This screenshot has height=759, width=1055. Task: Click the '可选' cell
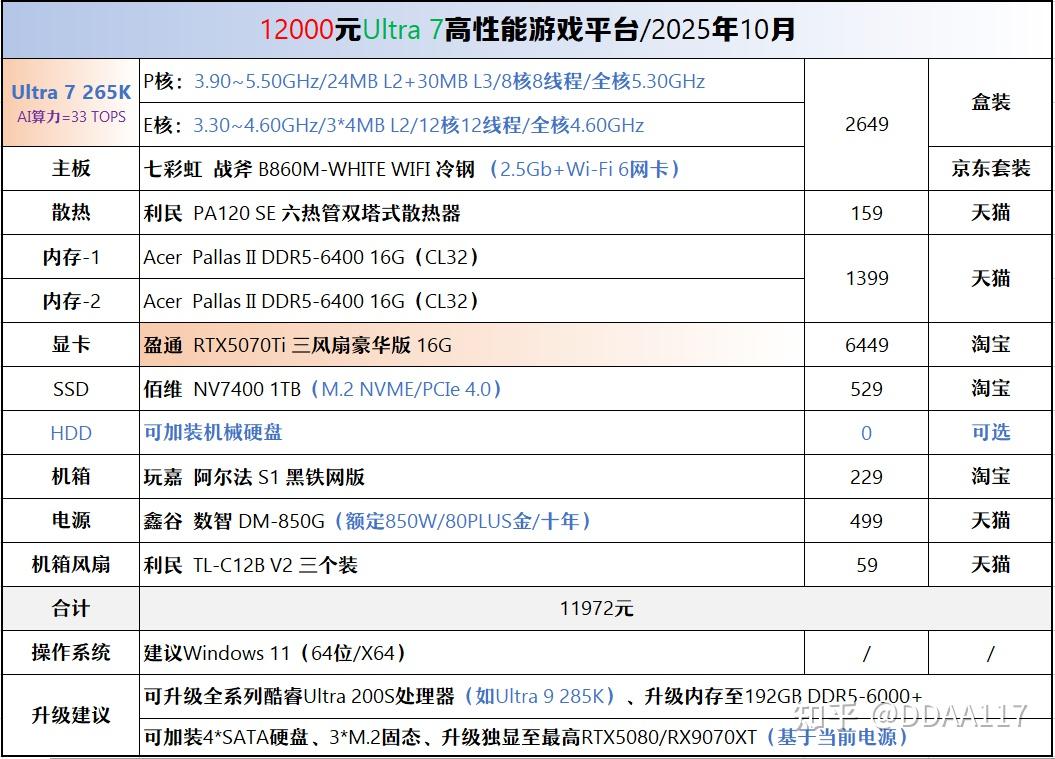[x=990, y=432]
